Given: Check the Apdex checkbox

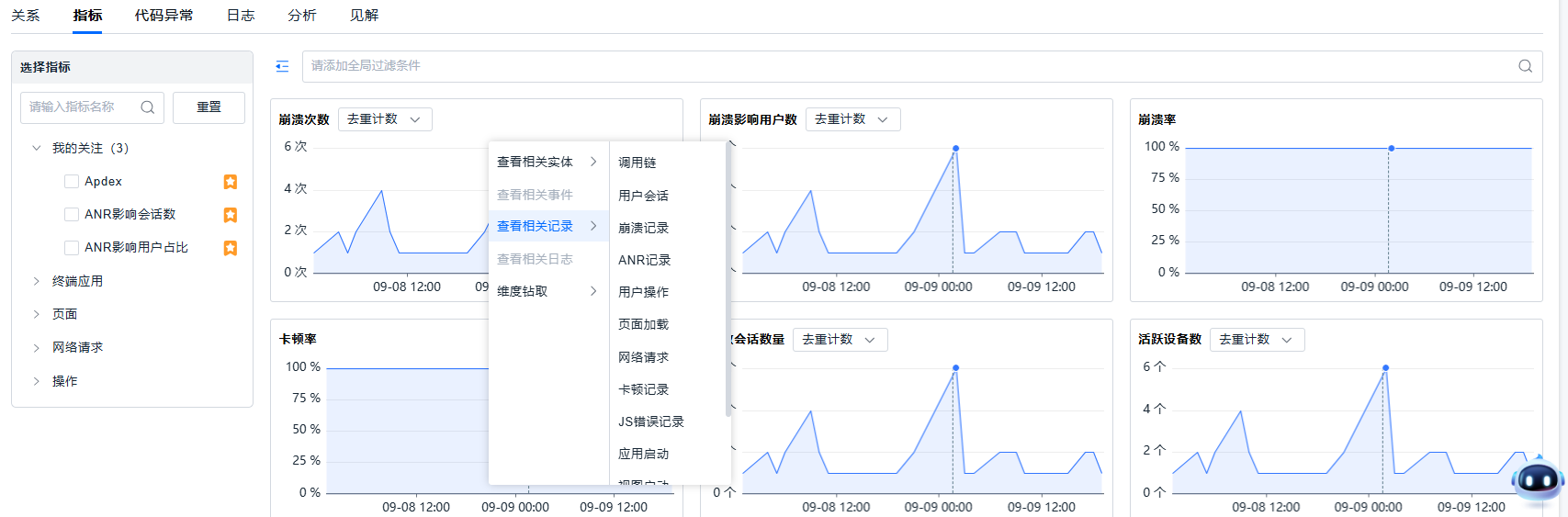Looking at the screenshot, I should tap(72, 182).
